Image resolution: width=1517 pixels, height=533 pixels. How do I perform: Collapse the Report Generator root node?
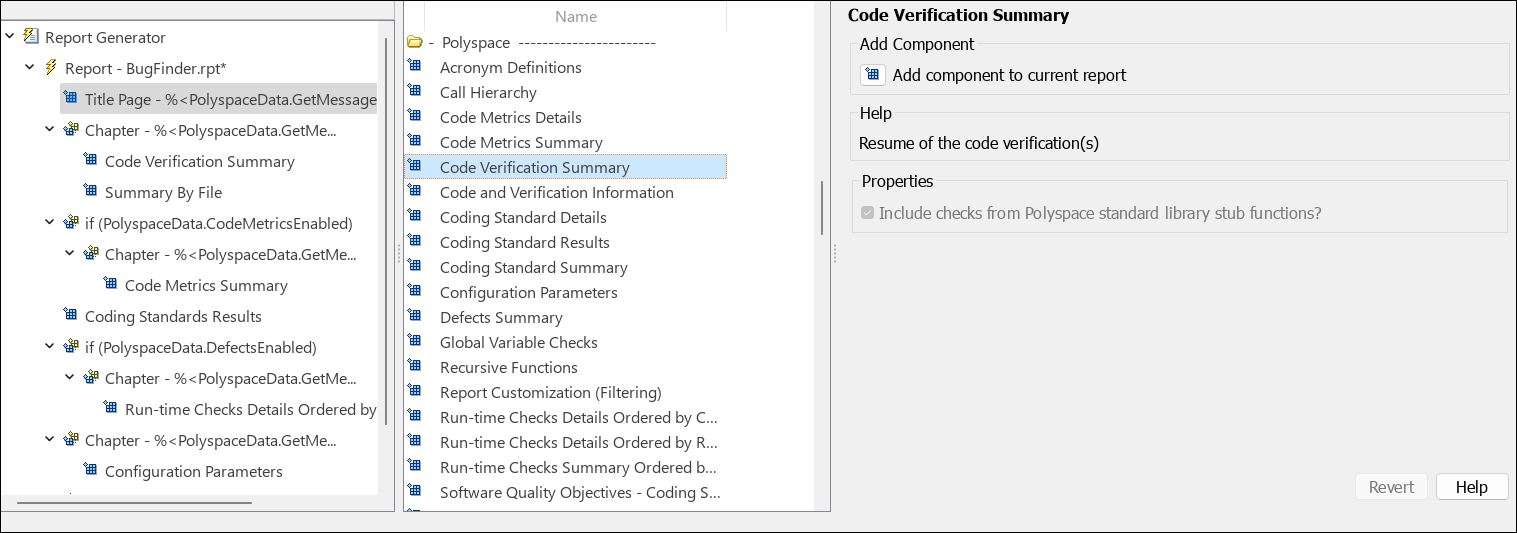[10, 37]
